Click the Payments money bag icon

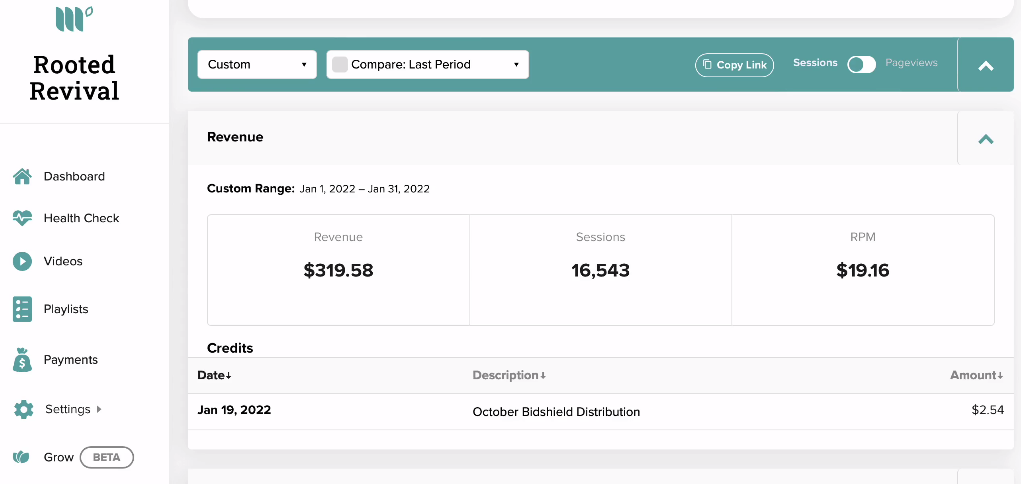click(x=22, y=360)
